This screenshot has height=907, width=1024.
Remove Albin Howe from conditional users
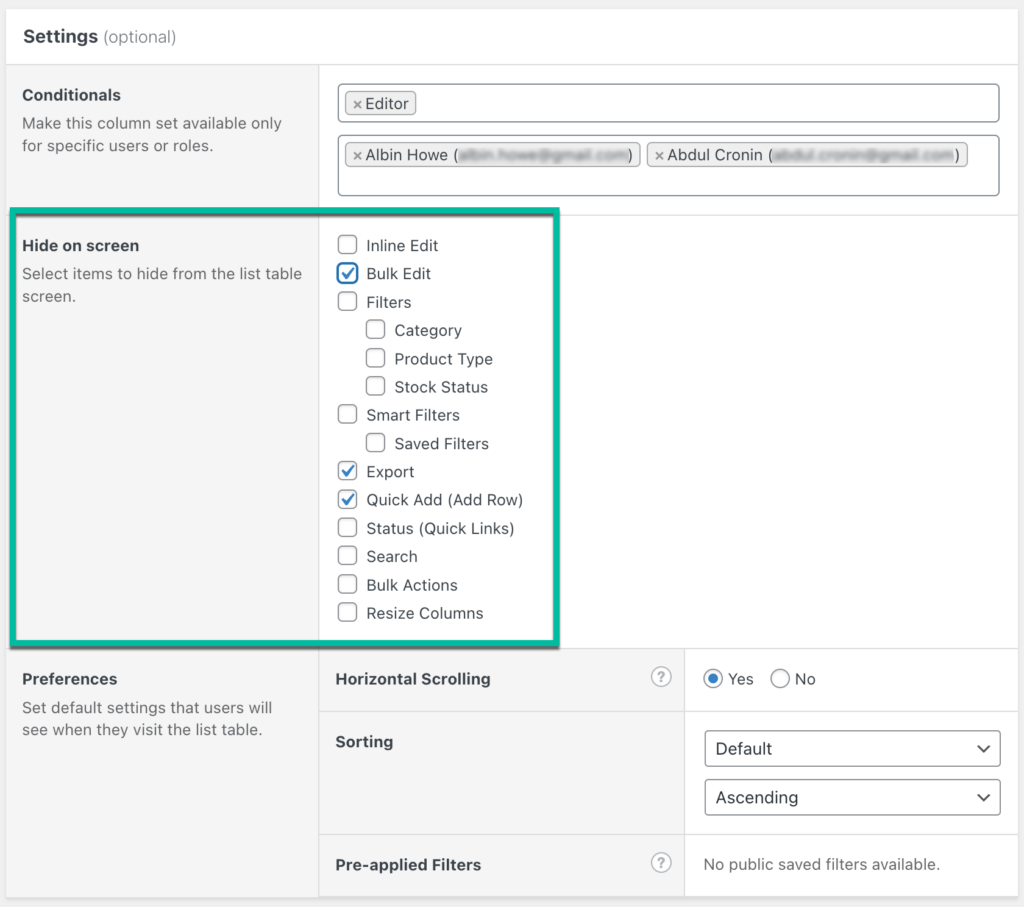coord(358,154)
